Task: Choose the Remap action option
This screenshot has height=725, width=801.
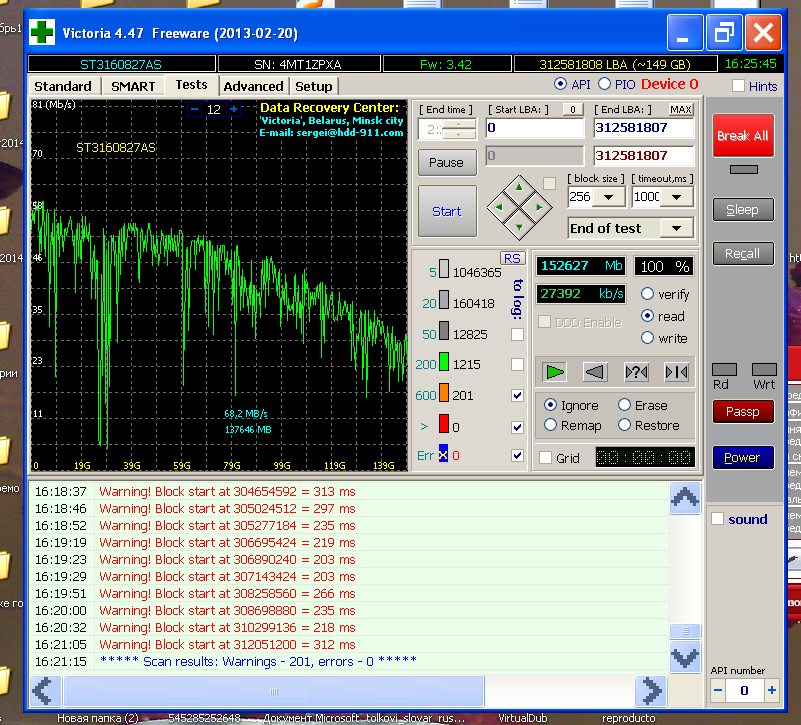Action: [x=550, y=425]
